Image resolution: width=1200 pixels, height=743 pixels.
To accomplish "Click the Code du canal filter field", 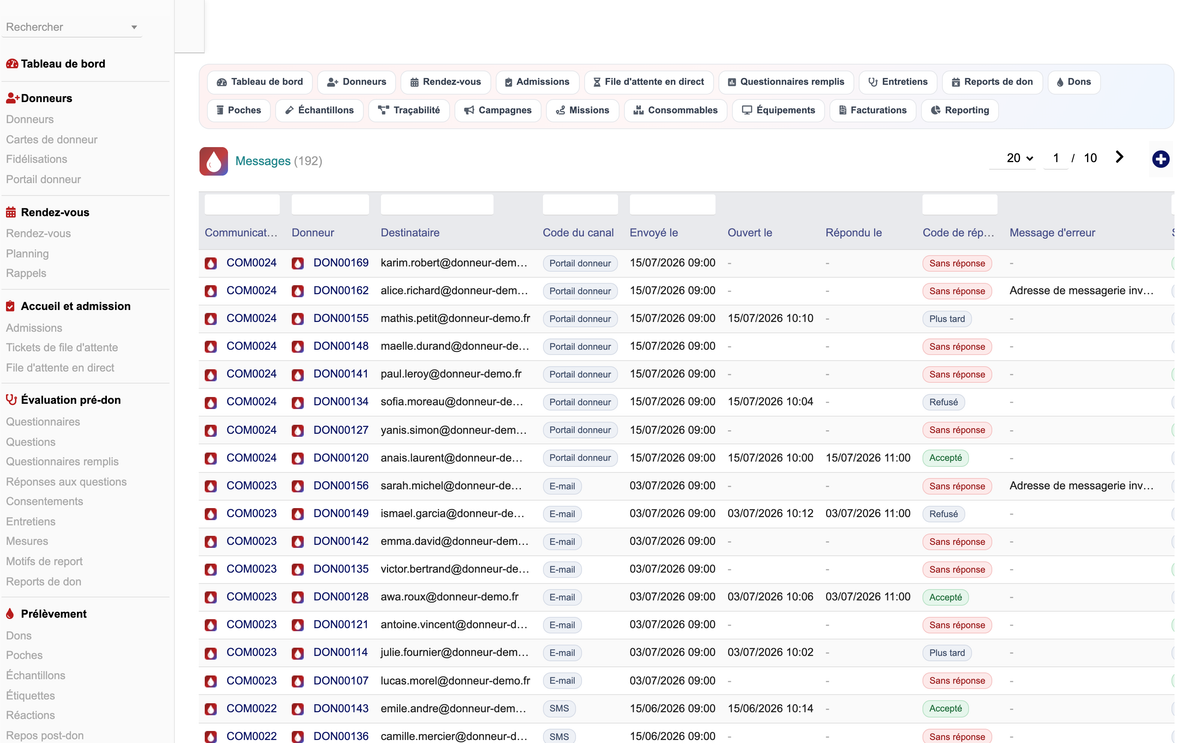I will tap(580, 205).
